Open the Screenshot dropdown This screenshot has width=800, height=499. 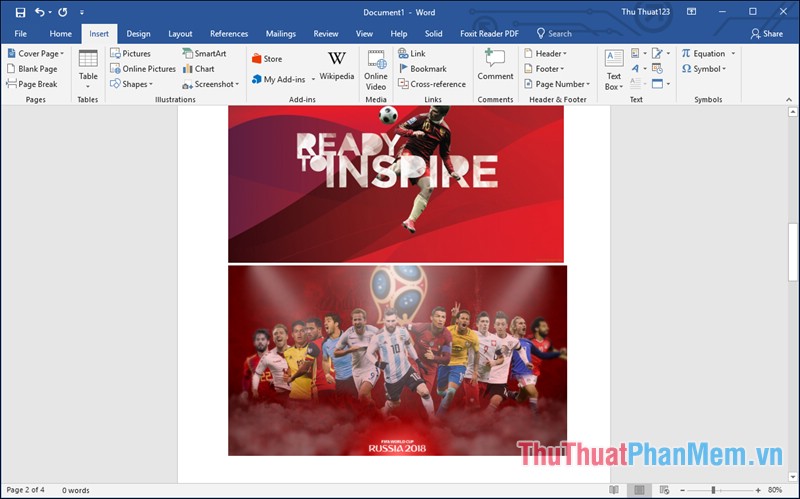tap(211, 84)
